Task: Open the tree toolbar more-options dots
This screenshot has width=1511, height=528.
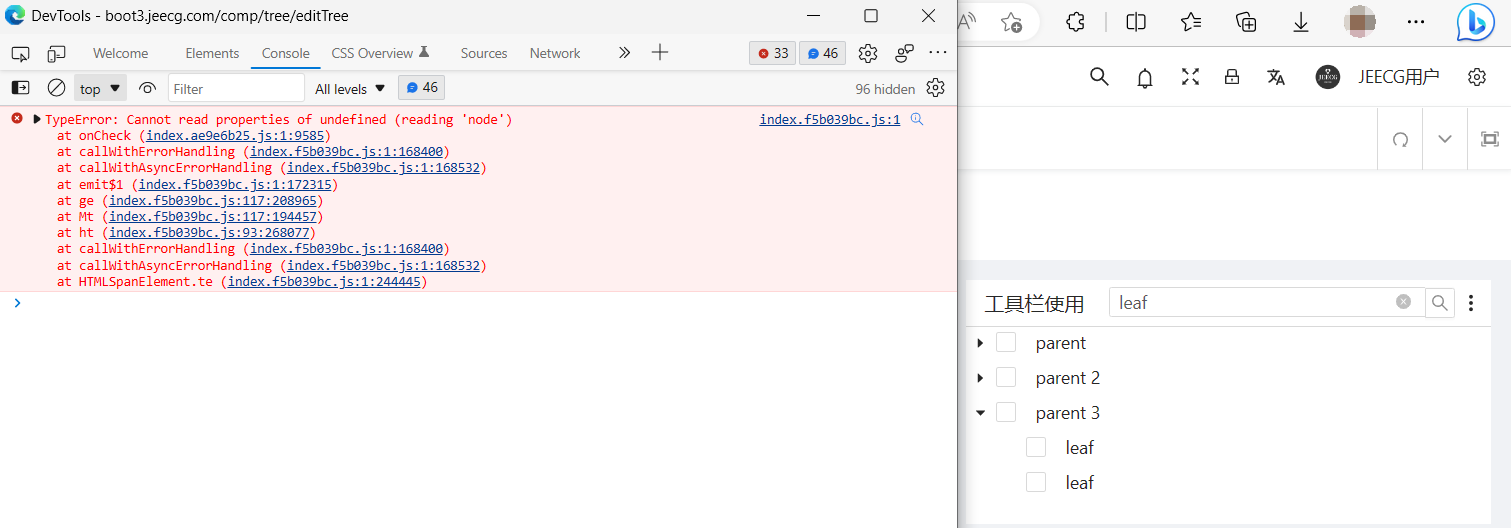Action: pyautogui.click(x=1470, y=303)
